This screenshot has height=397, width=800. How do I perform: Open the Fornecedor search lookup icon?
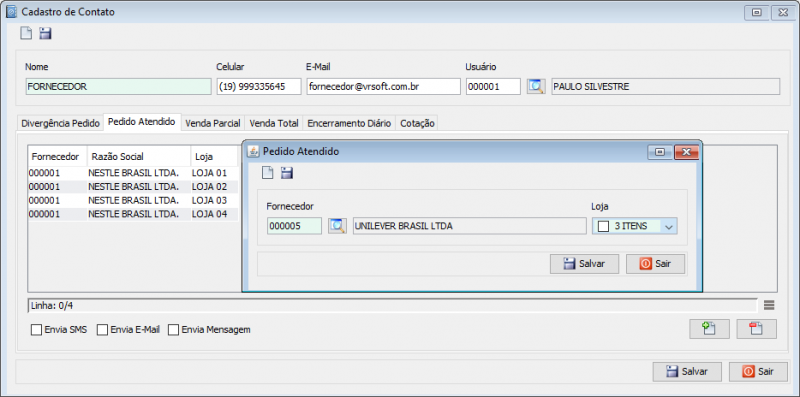[x=337, y=226]
